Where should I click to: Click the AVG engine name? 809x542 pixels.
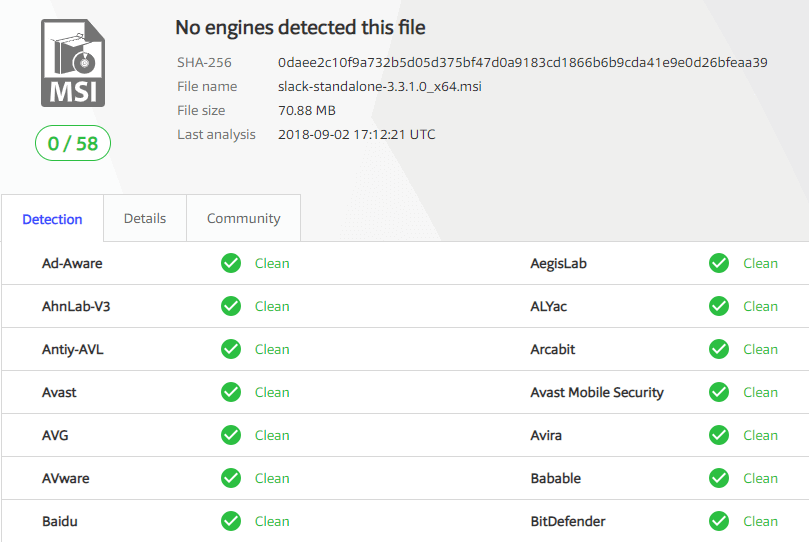pos(55,435)
